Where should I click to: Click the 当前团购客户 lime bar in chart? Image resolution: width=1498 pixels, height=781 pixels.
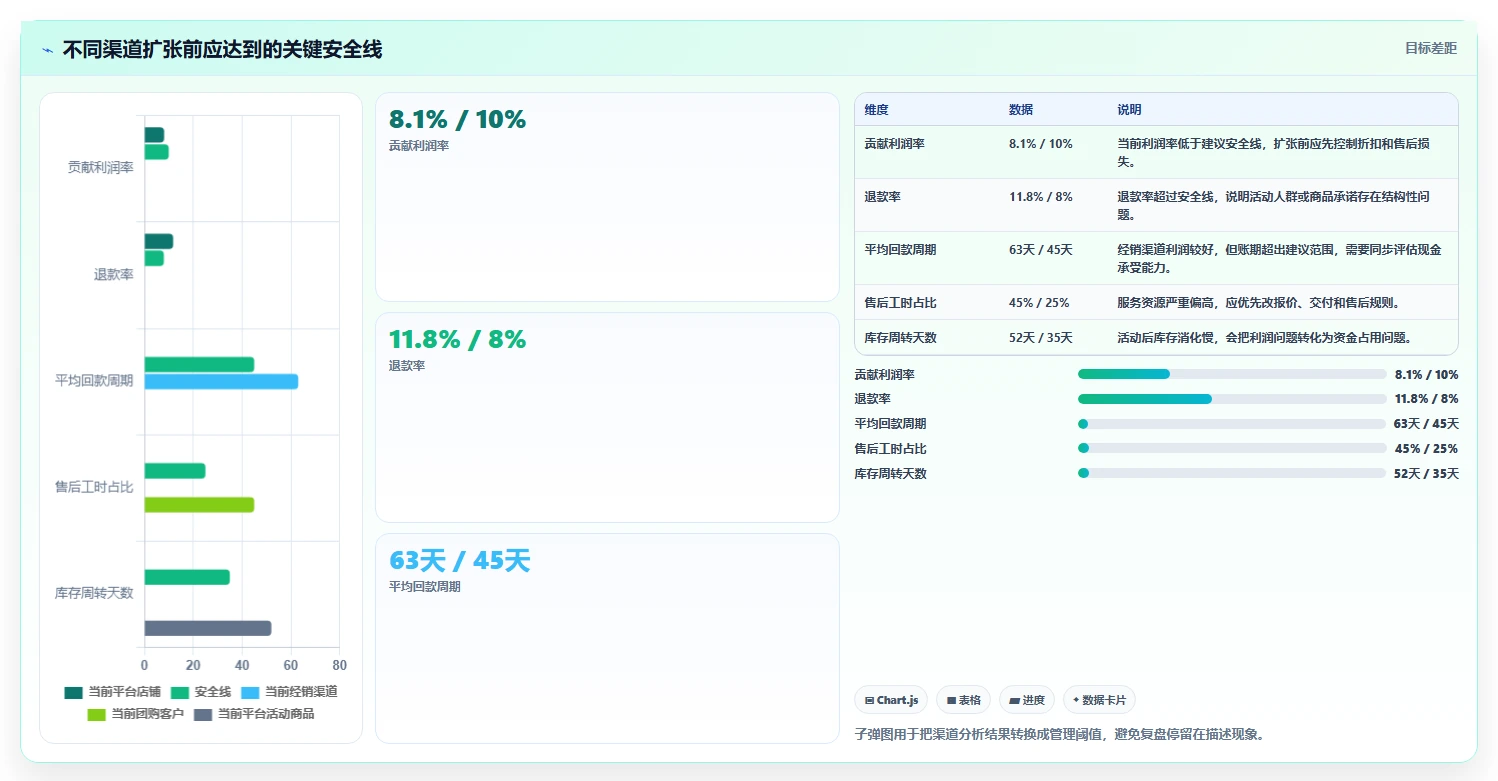(x=199, y=505)
